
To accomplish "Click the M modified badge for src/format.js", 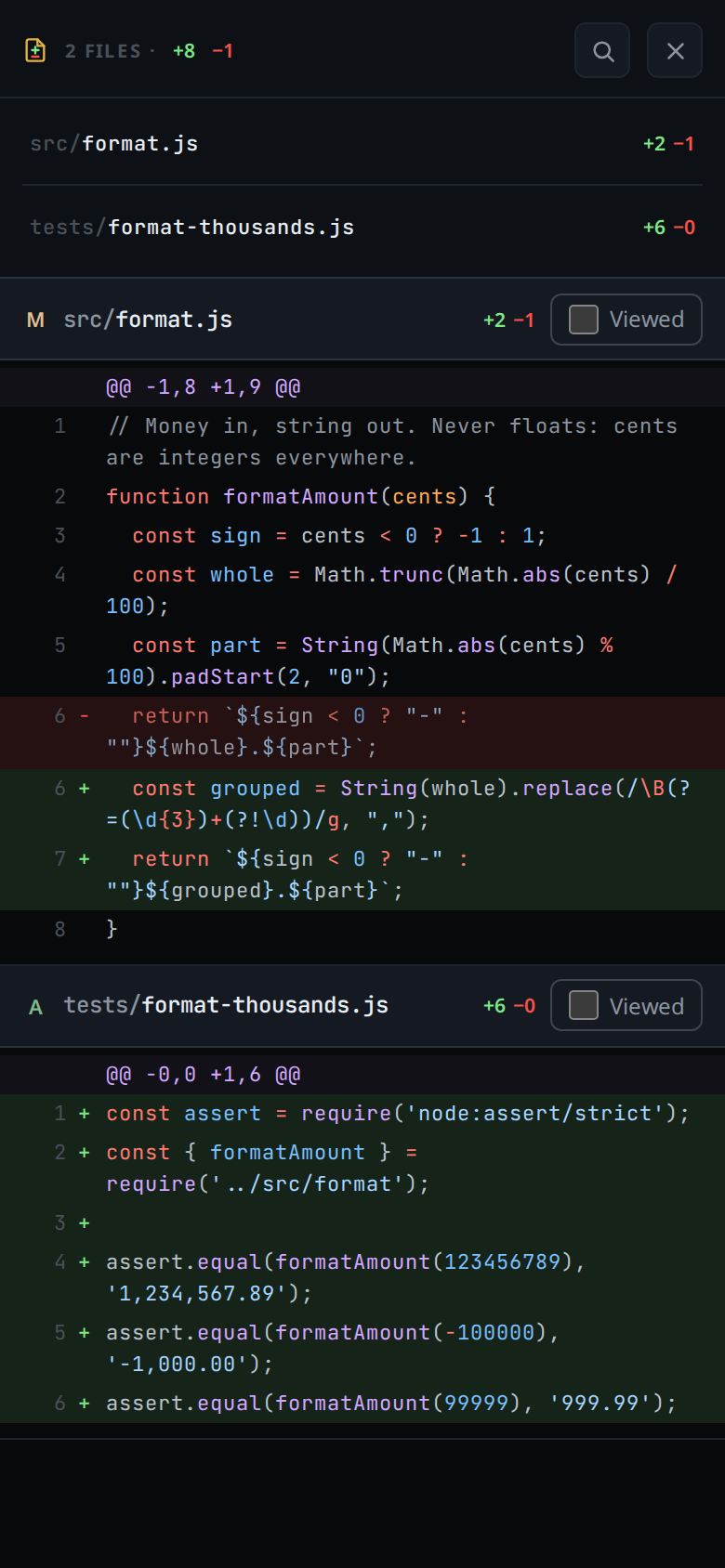I will [36, 320].
